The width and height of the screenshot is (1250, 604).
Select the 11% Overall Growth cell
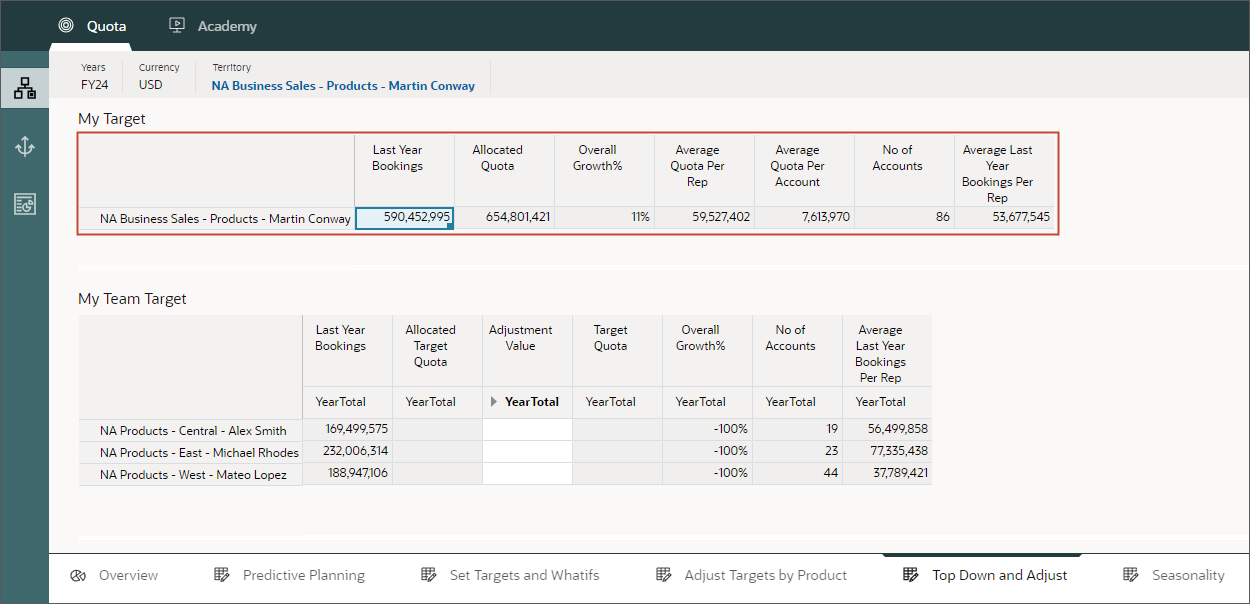click(x=604, y=217)
